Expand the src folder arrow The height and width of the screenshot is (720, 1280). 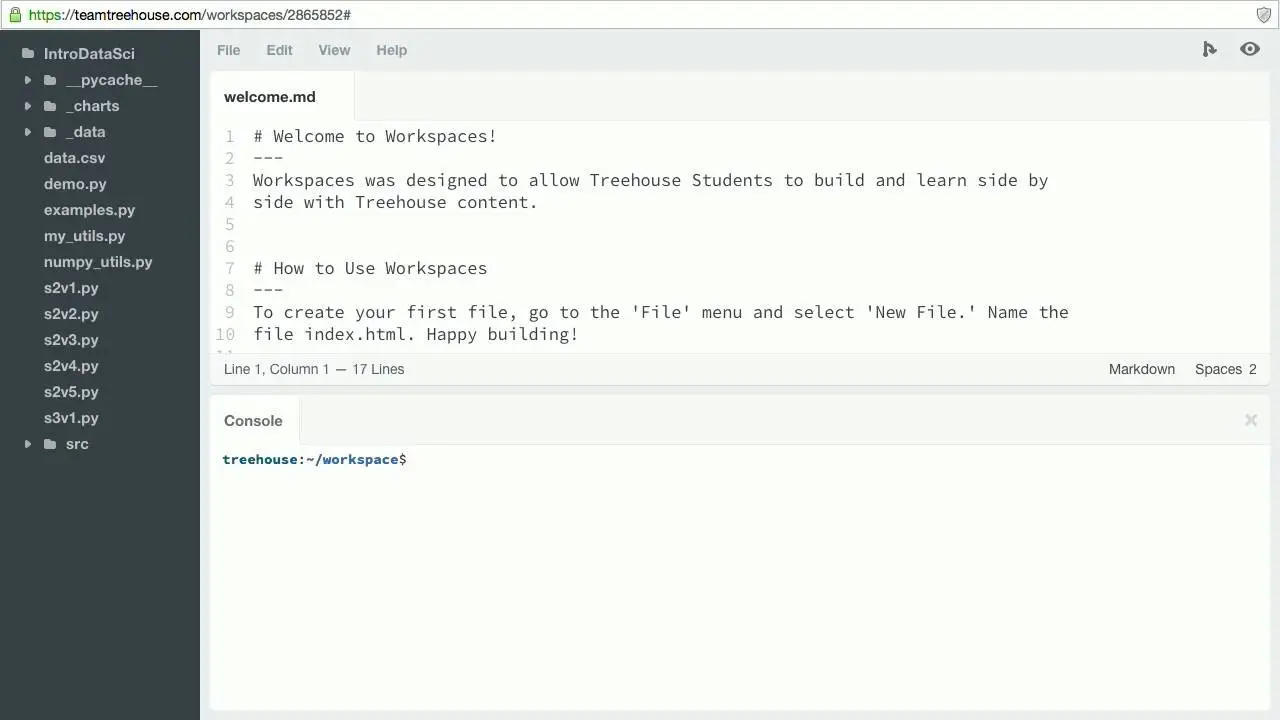point(28,444)
